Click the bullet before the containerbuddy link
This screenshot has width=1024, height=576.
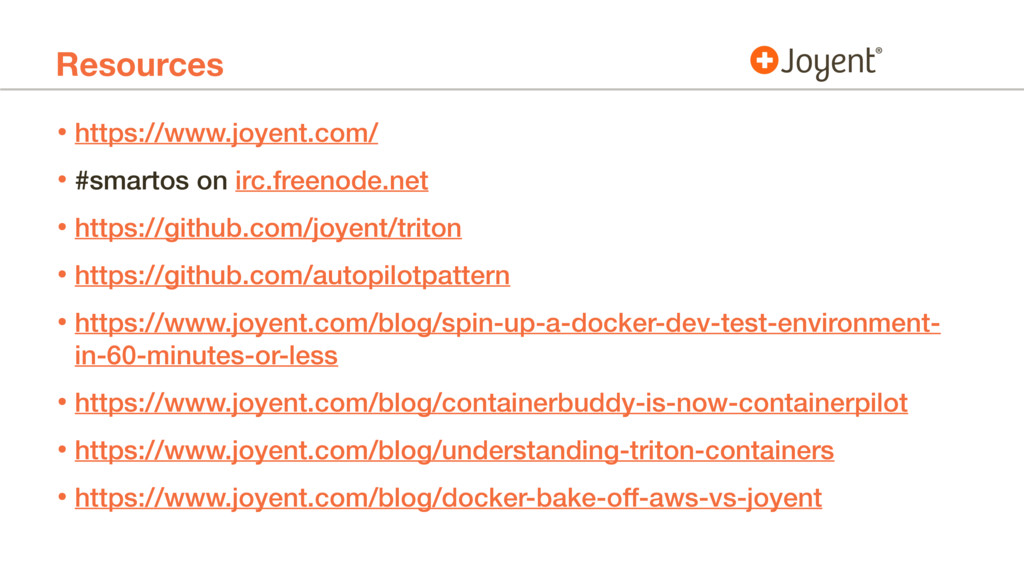coord(61,404)
